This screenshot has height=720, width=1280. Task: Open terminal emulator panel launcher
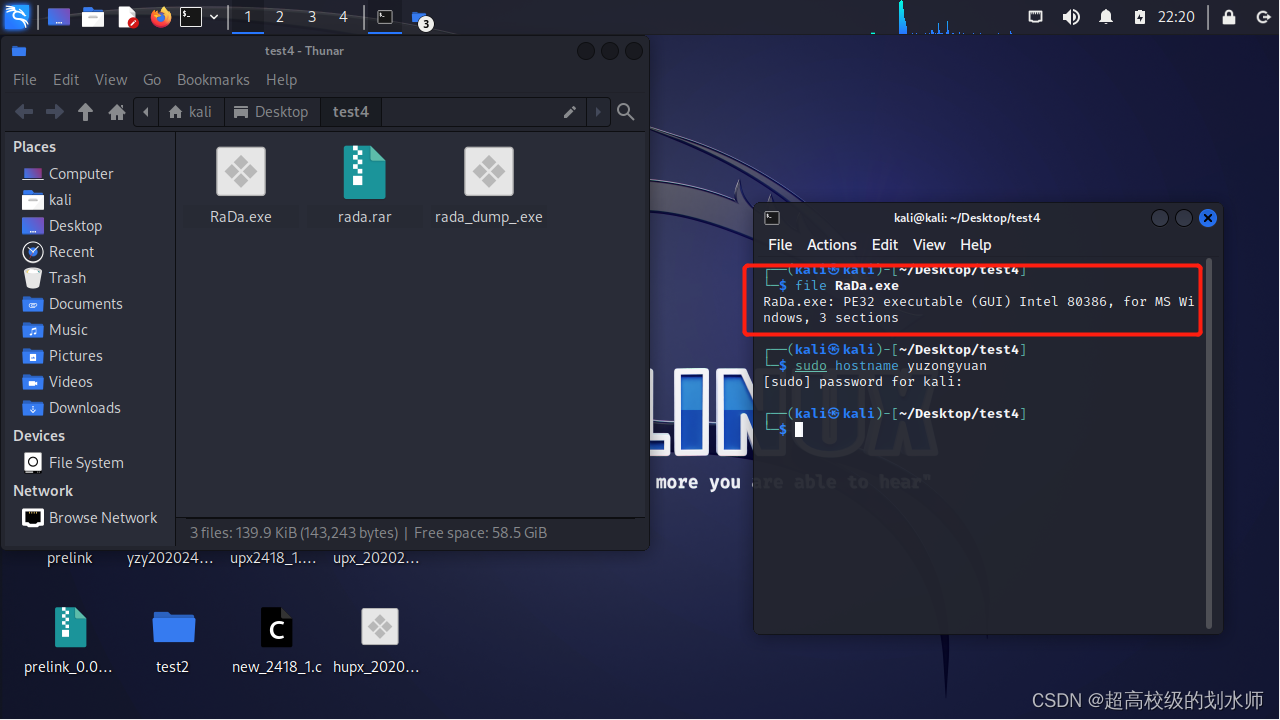[x=191, y=17]
